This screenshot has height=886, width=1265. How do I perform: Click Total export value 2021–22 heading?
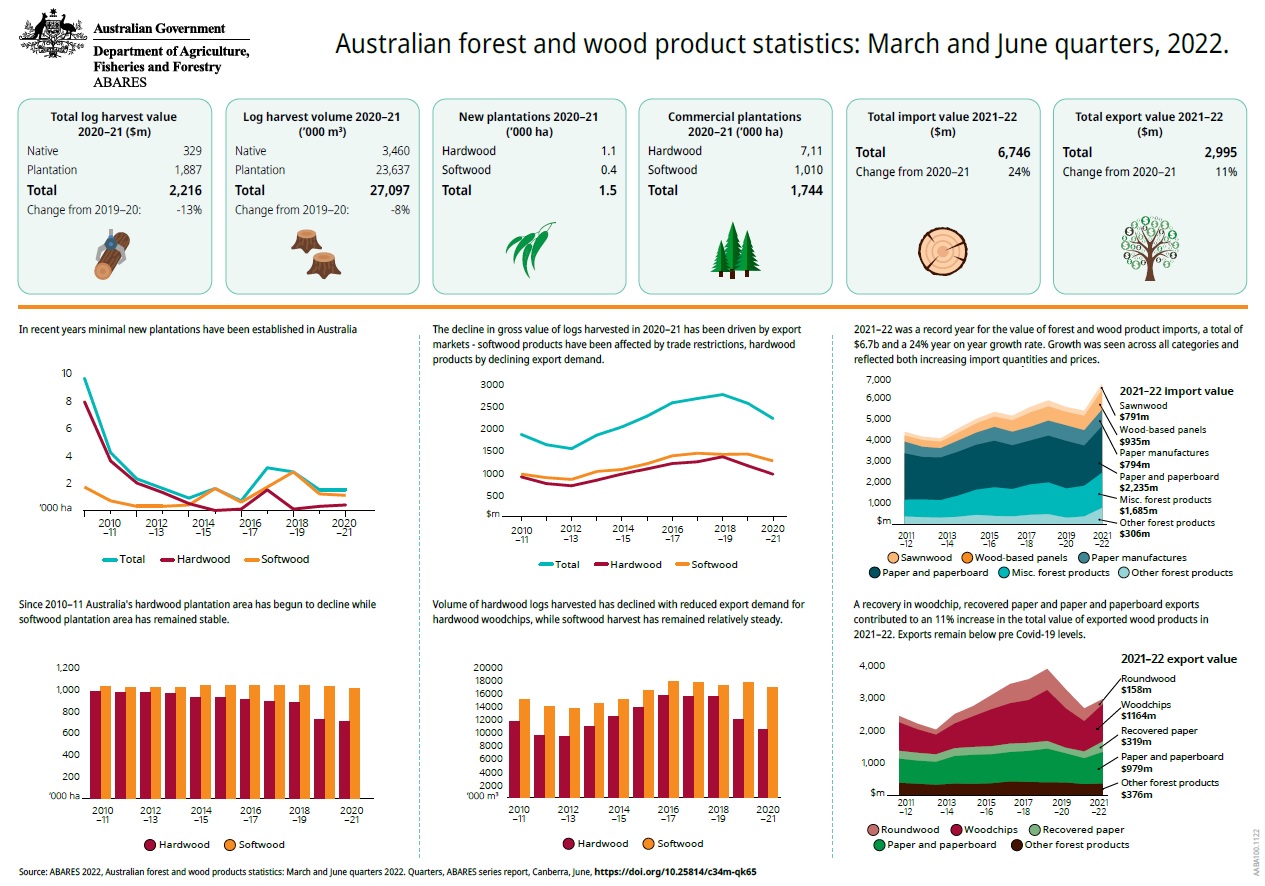1148,124
